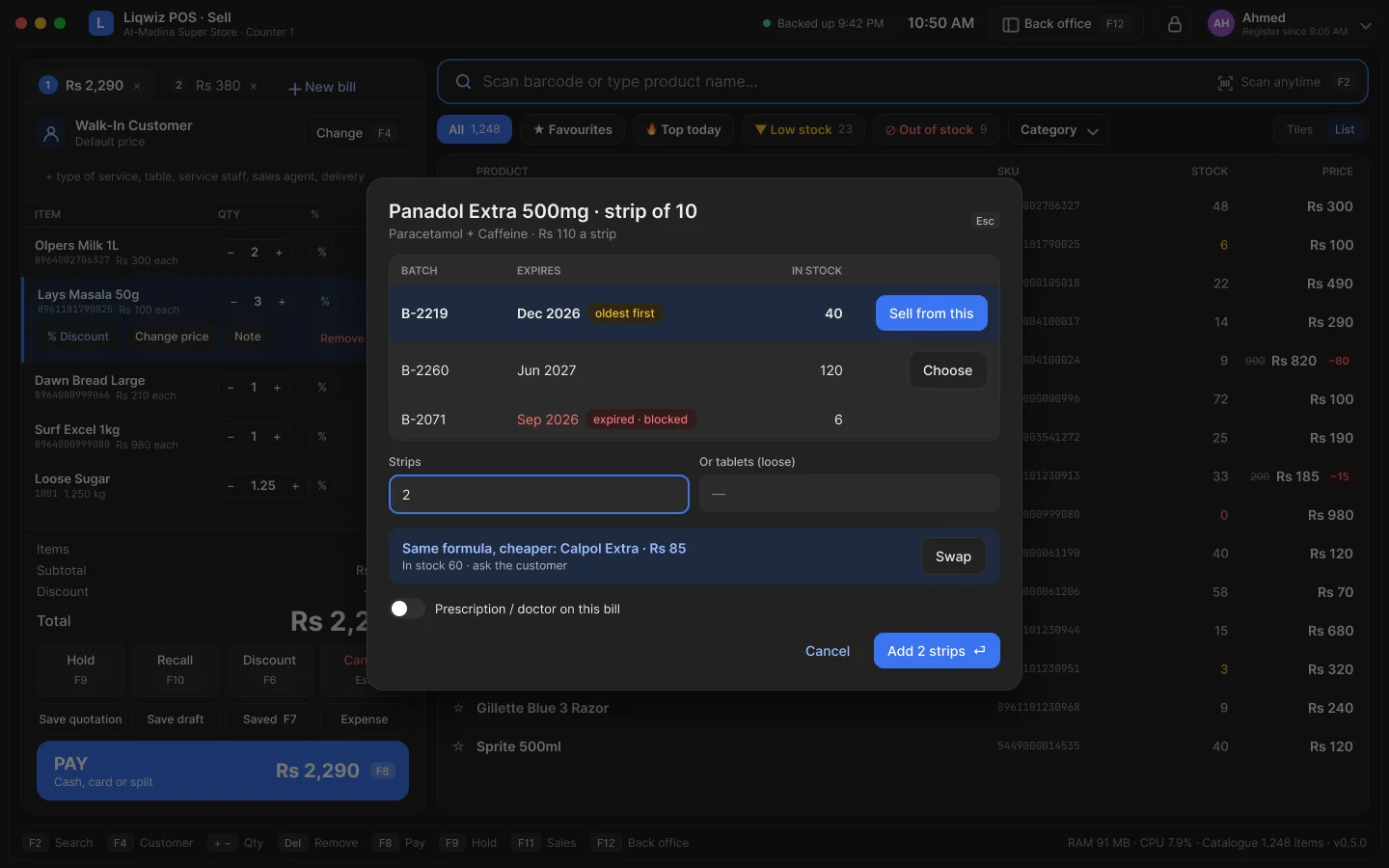The image size is (1389, 868).
Task: Choose batch B-2260
Action: click(x=947, y=370)
